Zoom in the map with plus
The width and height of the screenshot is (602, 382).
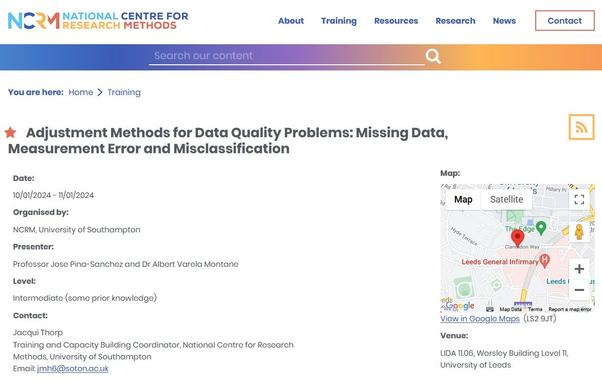pos(579,269)
